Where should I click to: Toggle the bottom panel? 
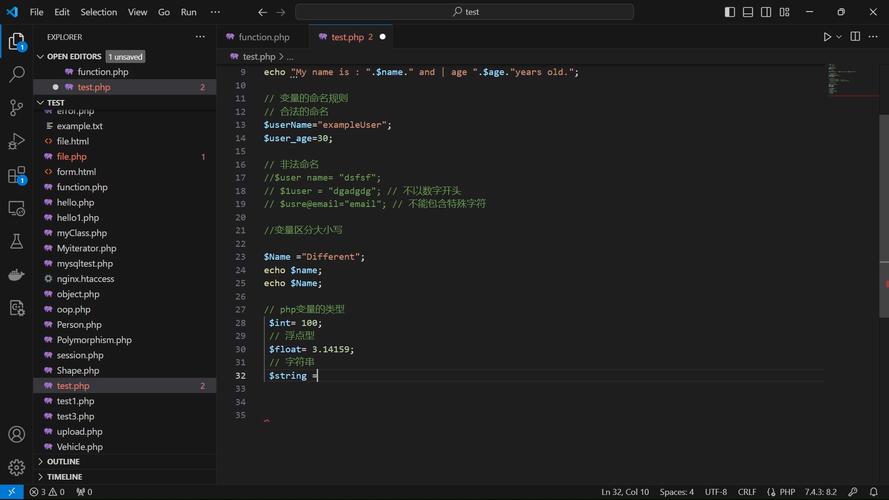[748, 12]
